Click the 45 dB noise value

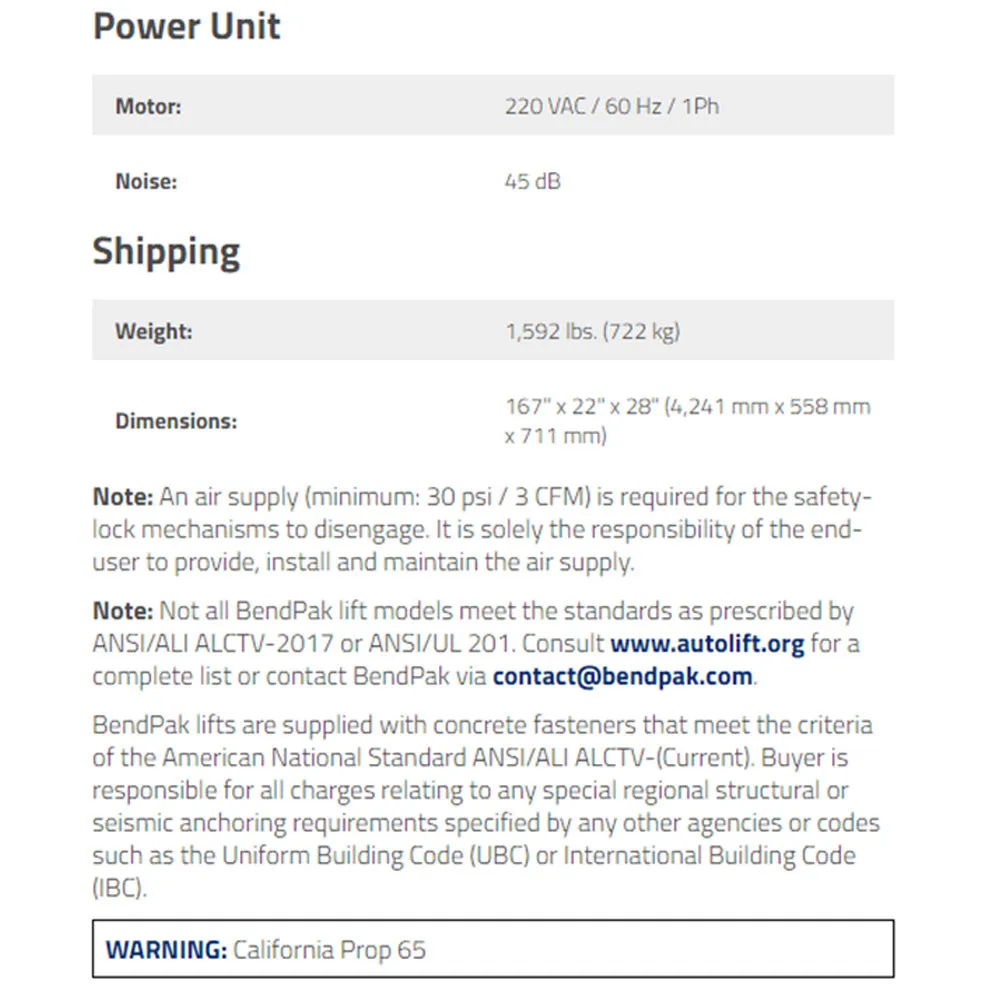[x=533, y=181]
